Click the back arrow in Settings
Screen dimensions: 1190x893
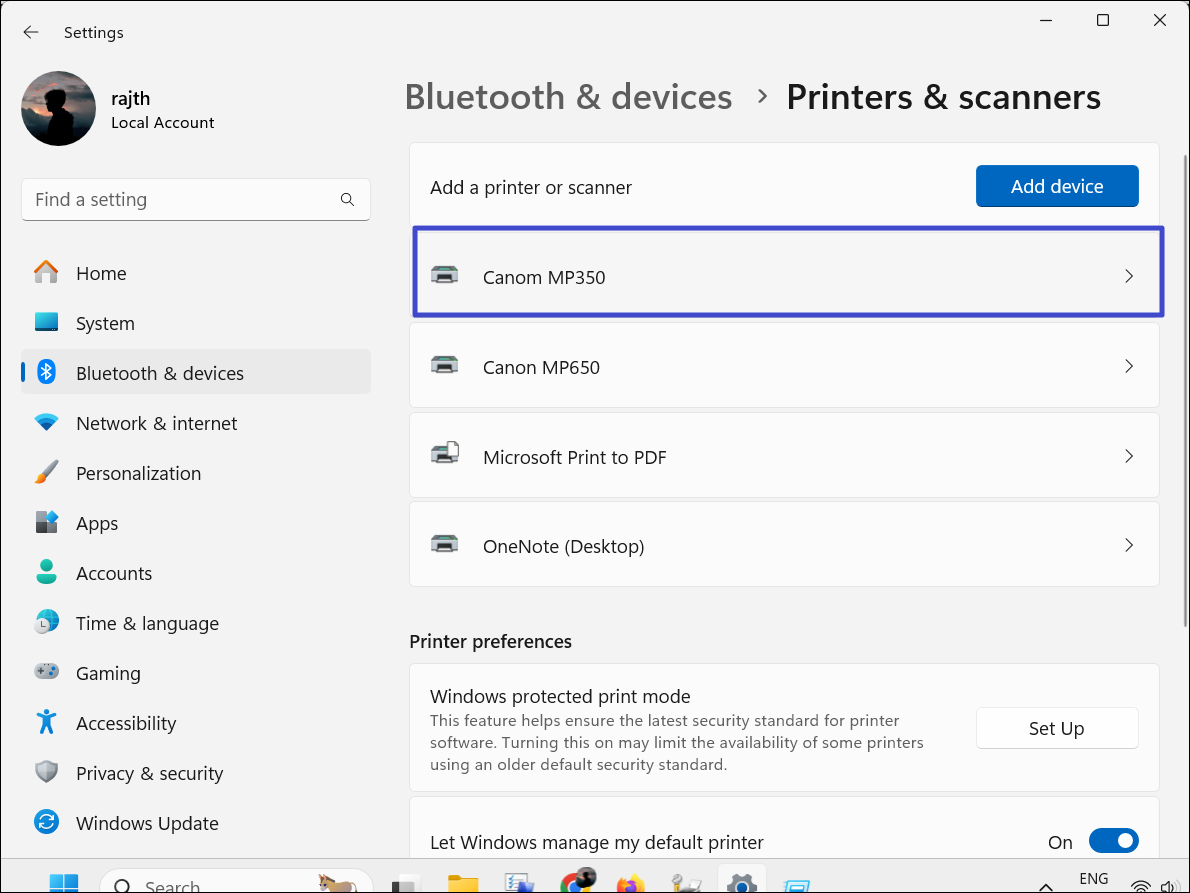(31, 32)
